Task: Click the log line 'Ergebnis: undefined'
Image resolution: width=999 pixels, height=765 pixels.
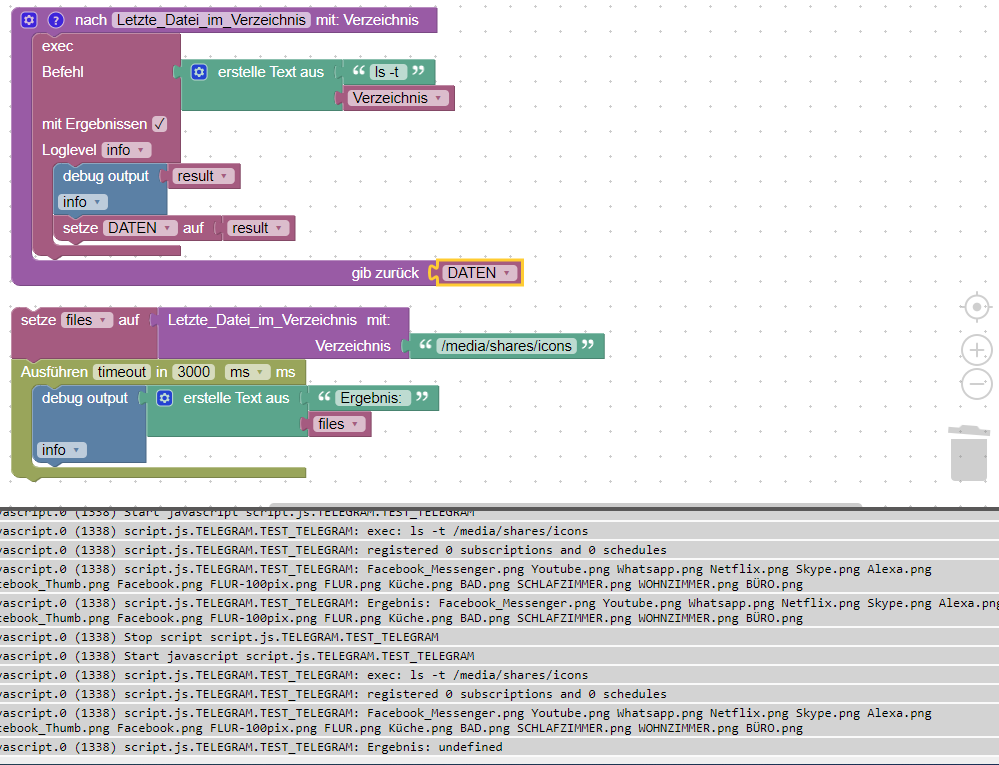Action: [x=500, y=747]
